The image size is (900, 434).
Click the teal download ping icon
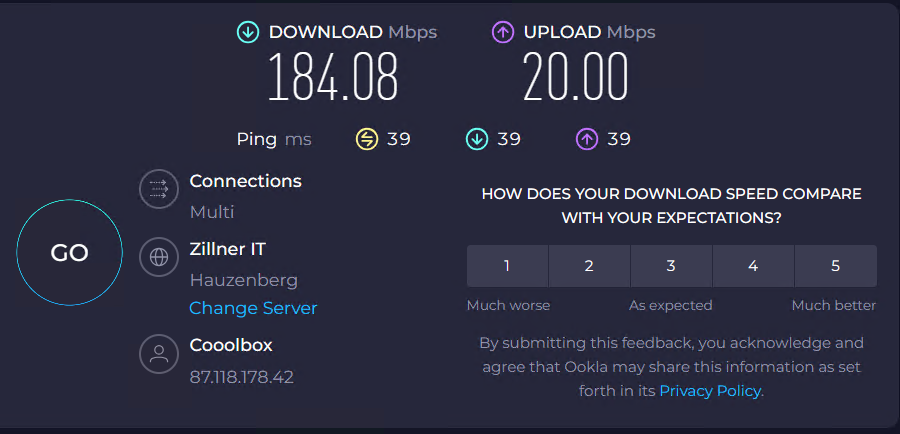[x=476, y=139]
